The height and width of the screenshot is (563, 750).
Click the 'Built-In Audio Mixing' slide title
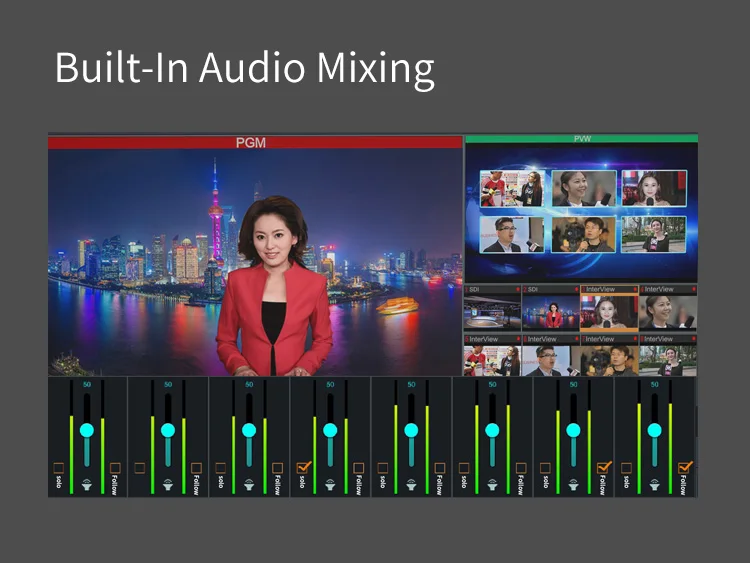244,68
